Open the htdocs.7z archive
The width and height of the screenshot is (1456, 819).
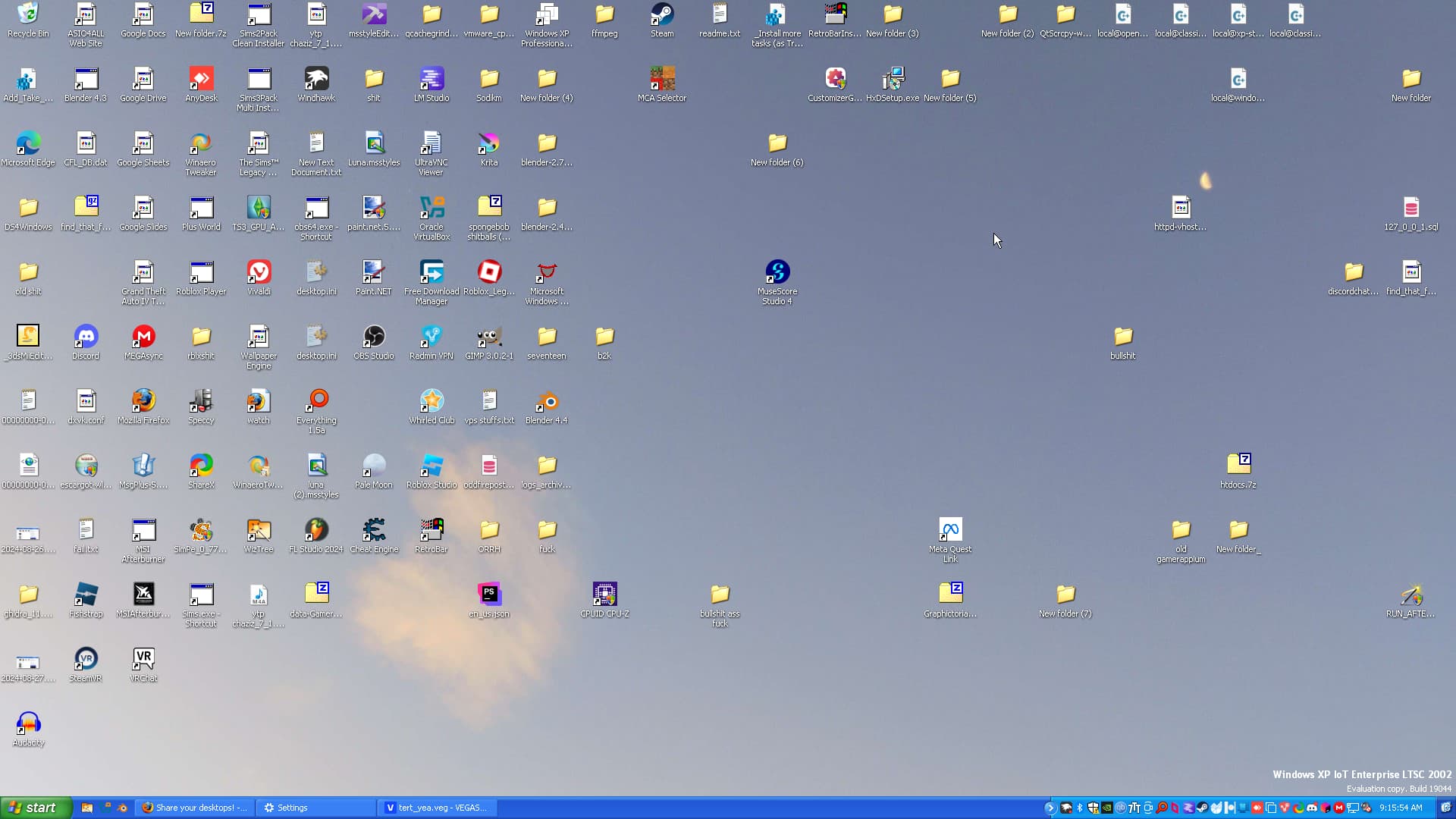[x=1238, y=472]
